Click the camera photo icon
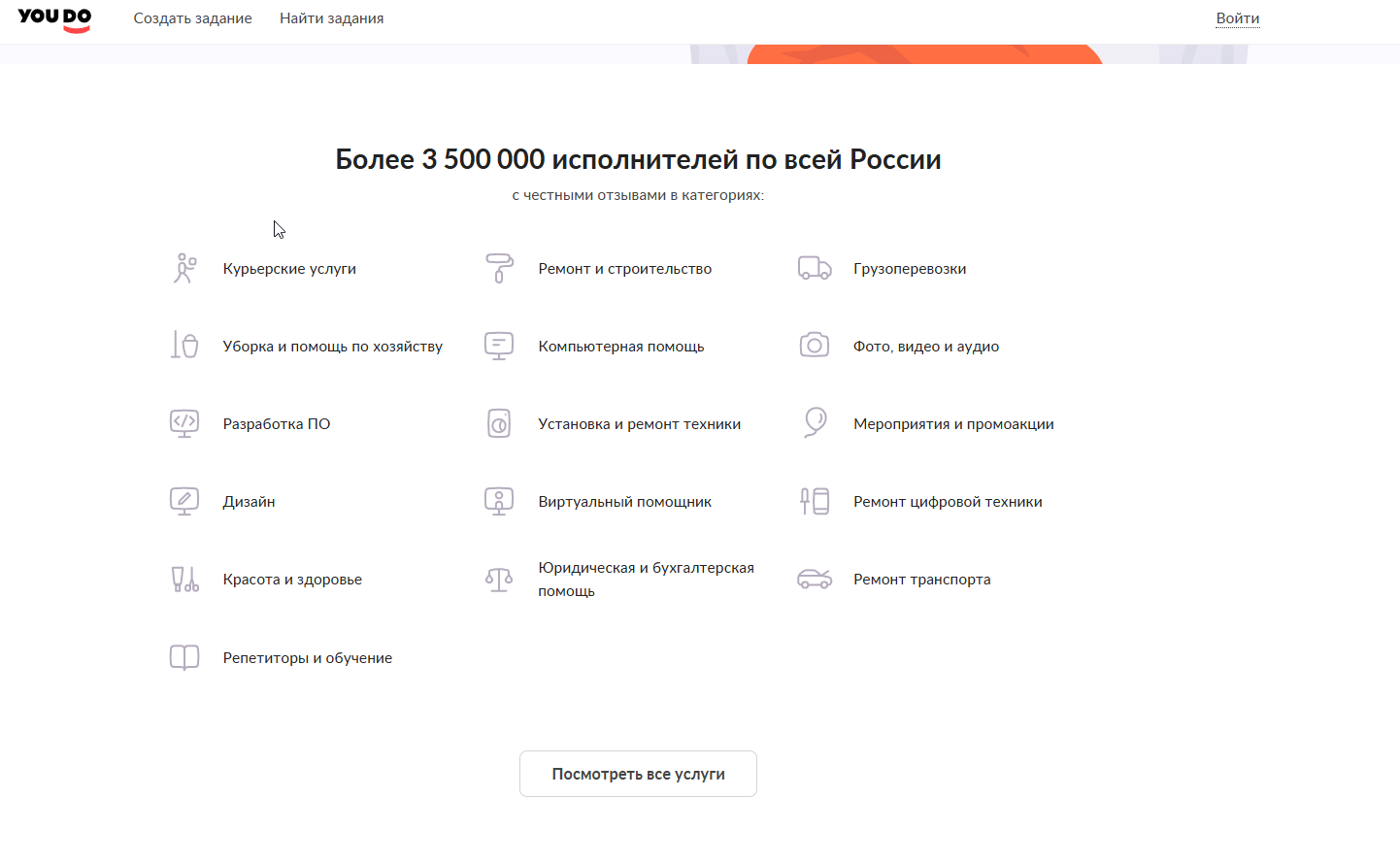This screenshot has height=864, width=1400. [x=815, y=345]
